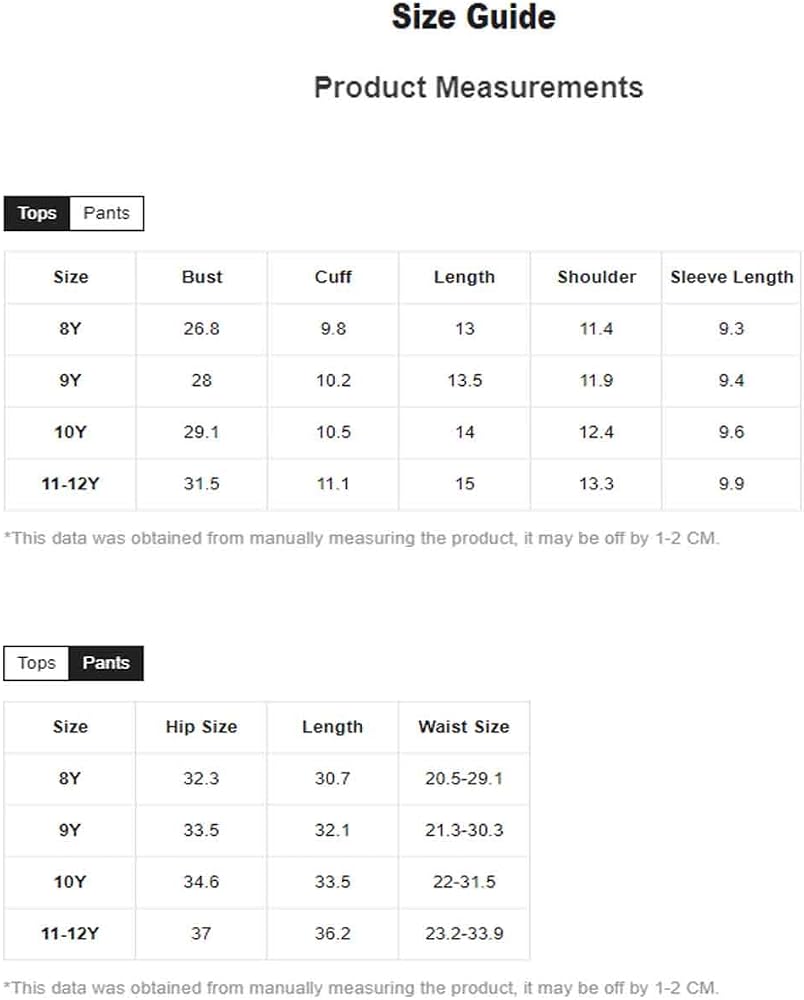The image size is (804, 1000).
Task: Select the 11-12Y row in the tops table
Action: pyautogui.click(x=402, y=484)
